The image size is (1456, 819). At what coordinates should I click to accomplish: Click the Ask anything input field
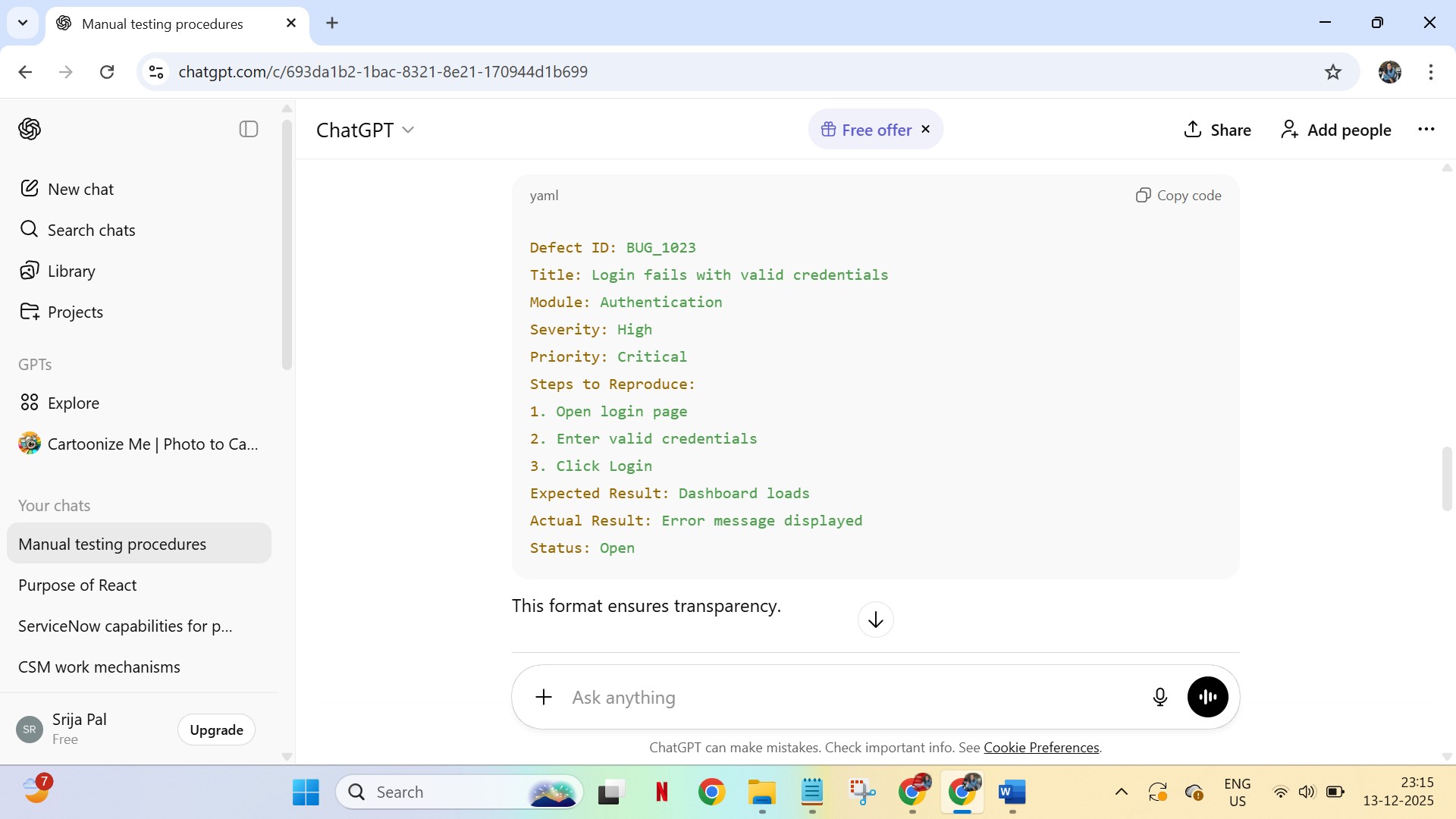[x=849, y=697]
